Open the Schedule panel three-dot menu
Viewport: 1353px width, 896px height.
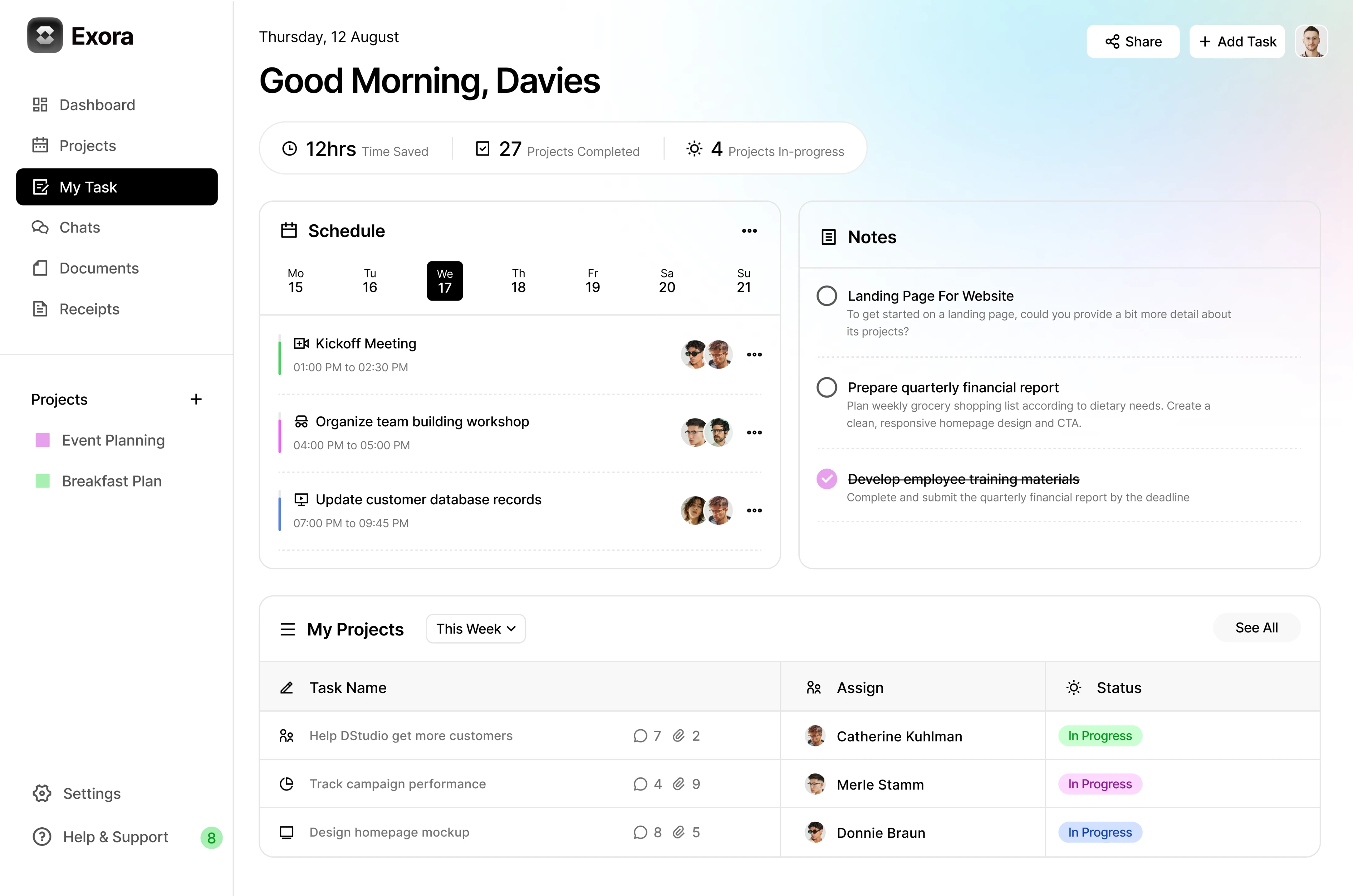tap(749, 231)
